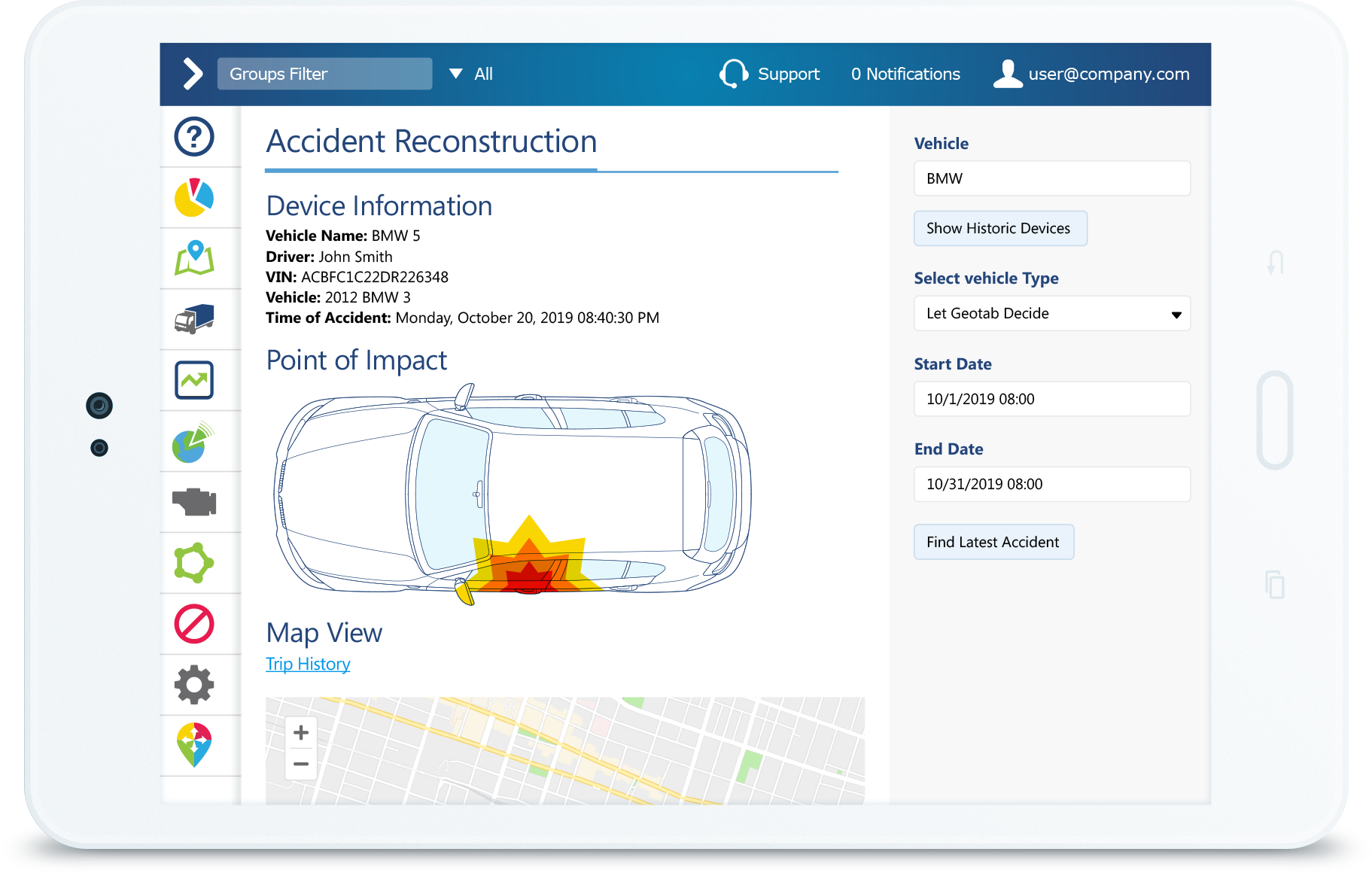Open the Help sidebar icon
This screenshot has width=1372, height=873.
pos(194,138)
